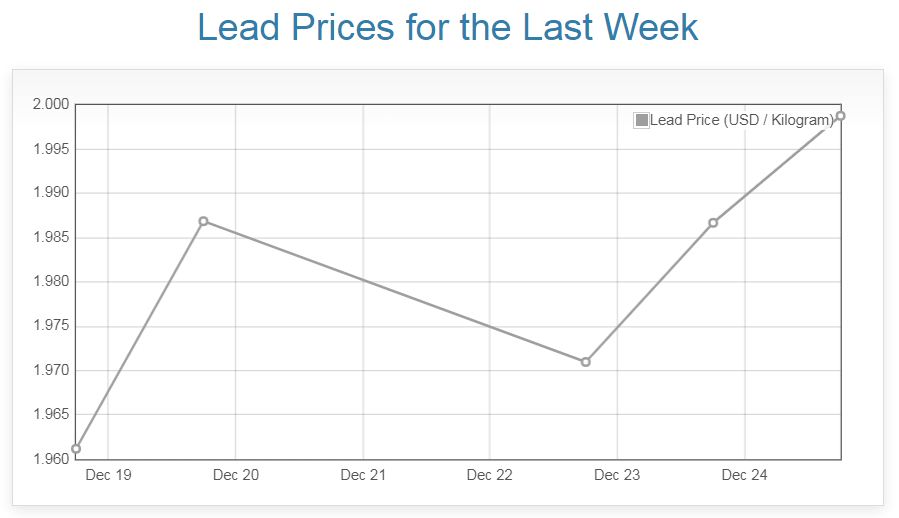Click the data point just before Dec 24

[713, 223]
